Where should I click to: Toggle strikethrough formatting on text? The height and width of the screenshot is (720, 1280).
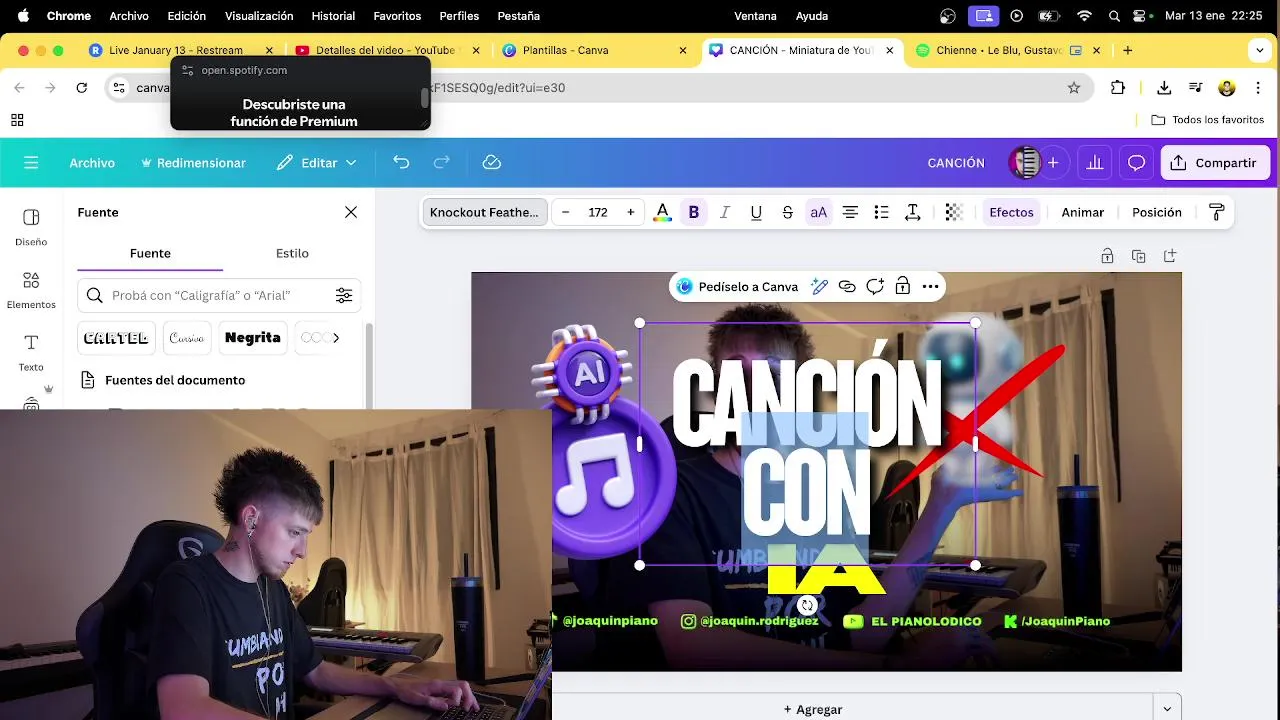(787, 212)
